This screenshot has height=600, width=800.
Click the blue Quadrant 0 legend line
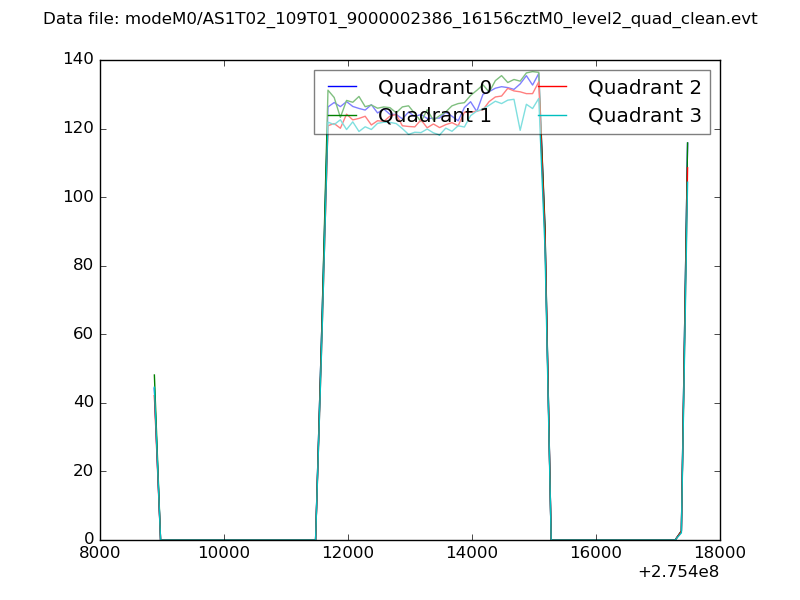coord(342,87)
